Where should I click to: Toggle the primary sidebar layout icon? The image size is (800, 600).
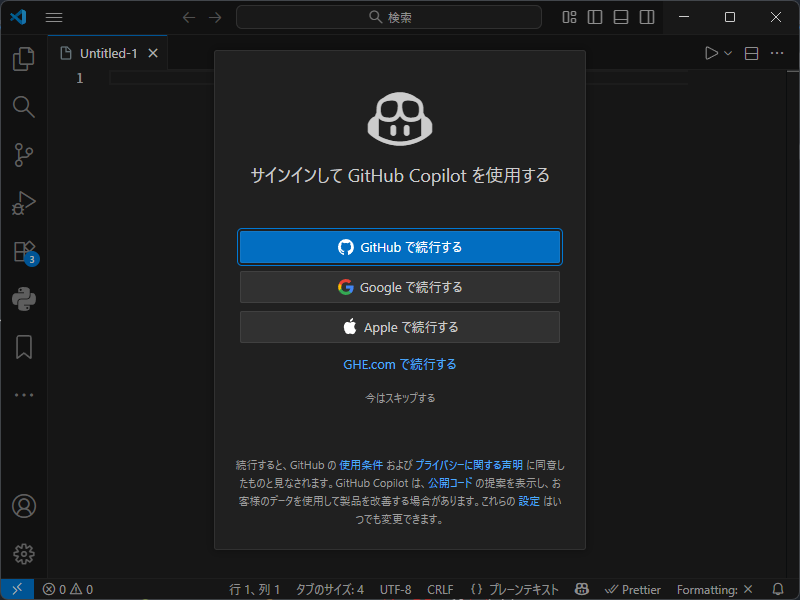(595, 17)
